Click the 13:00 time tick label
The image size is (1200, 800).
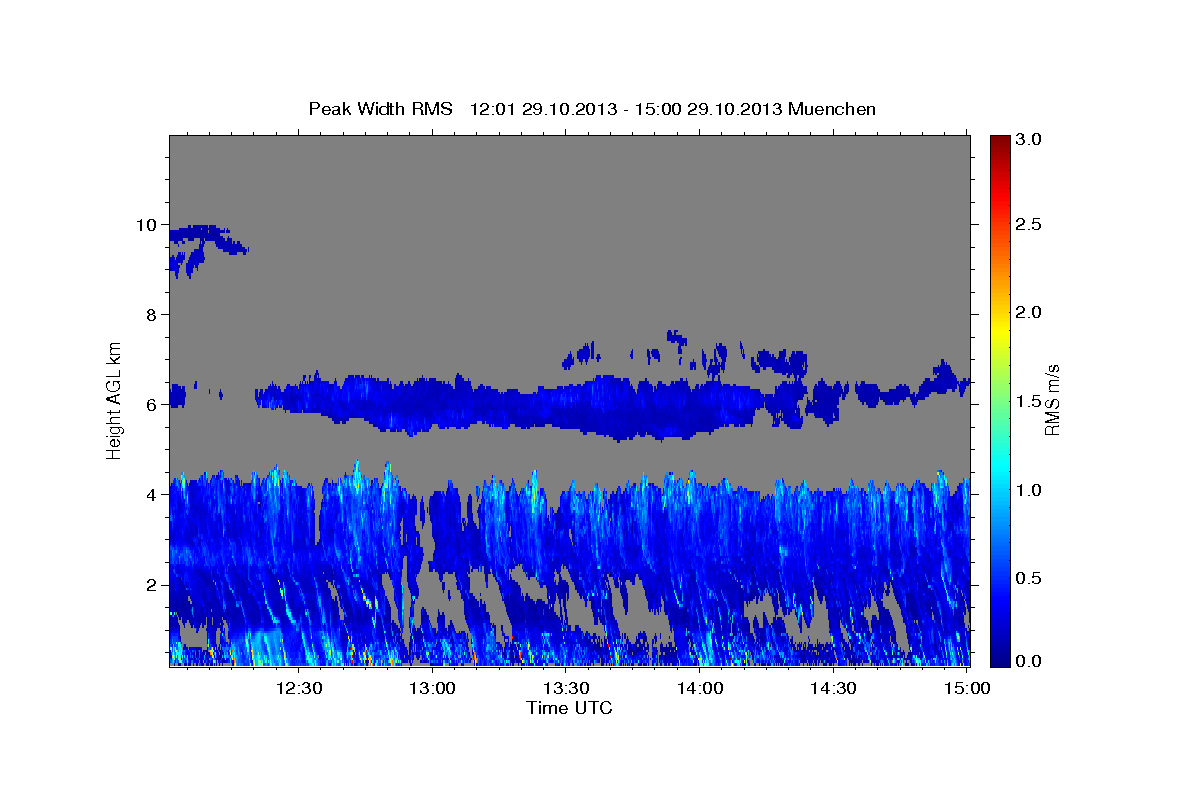click(x=432, y=689)
